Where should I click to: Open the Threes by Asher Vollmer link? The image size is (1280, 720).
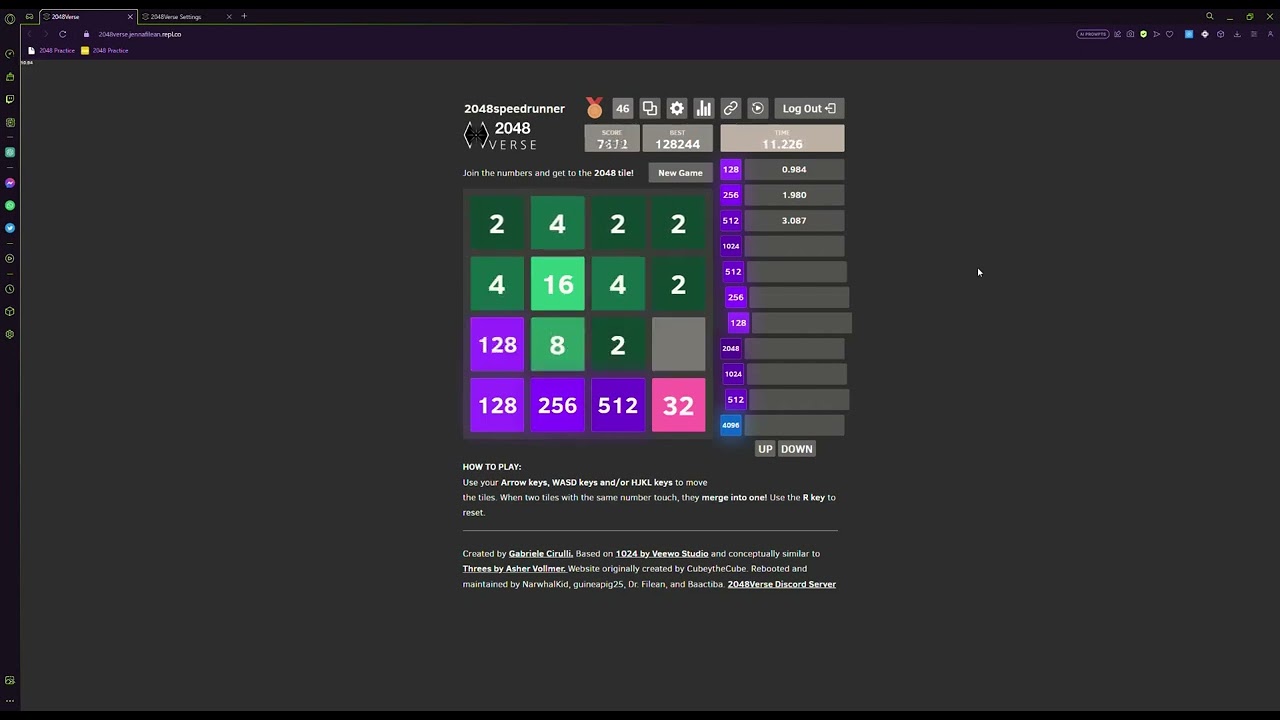click(514, 568)
